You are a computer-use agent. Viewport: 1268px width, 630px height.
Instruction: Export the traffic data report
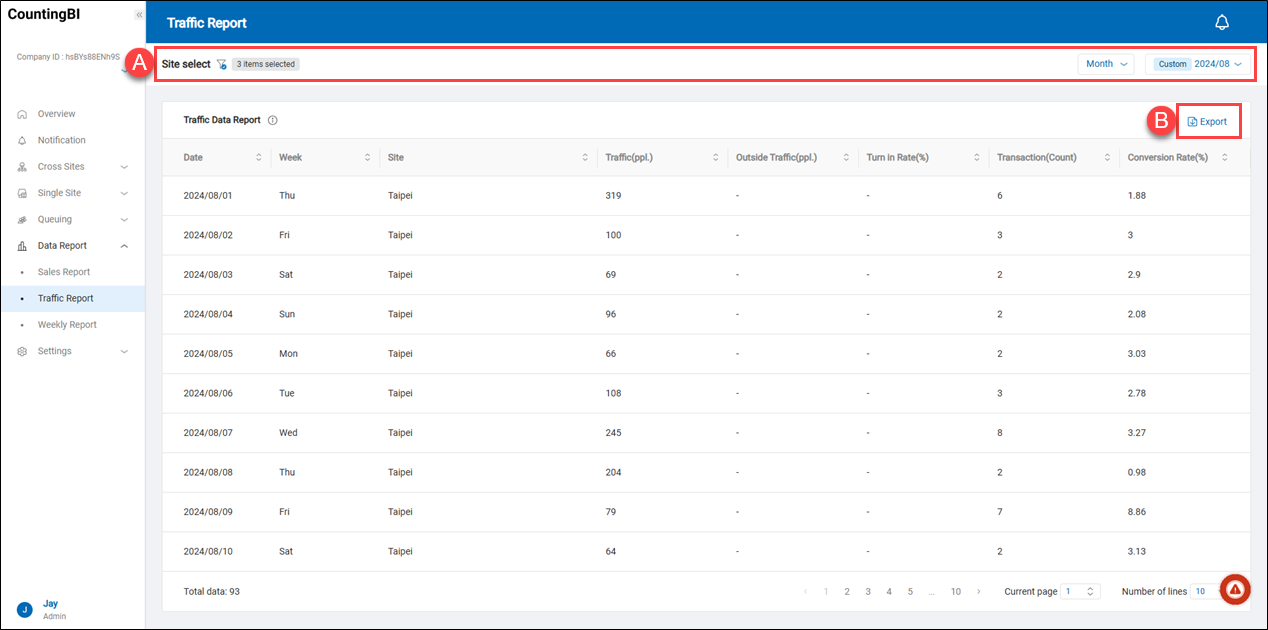point(1207,122)
